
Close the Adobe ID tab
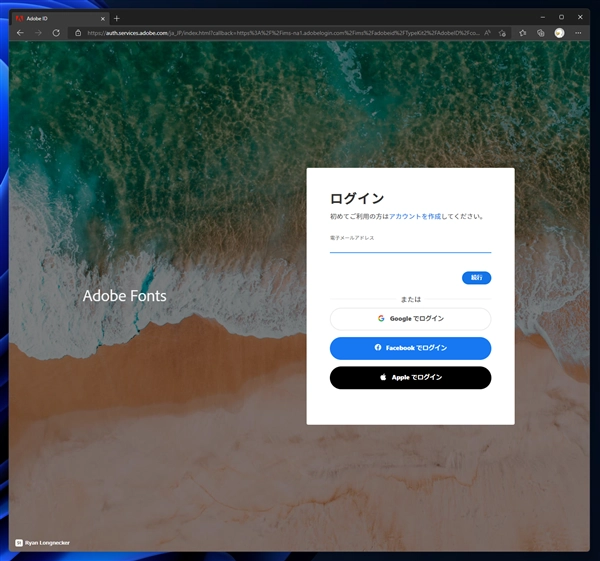click(103, 18)
